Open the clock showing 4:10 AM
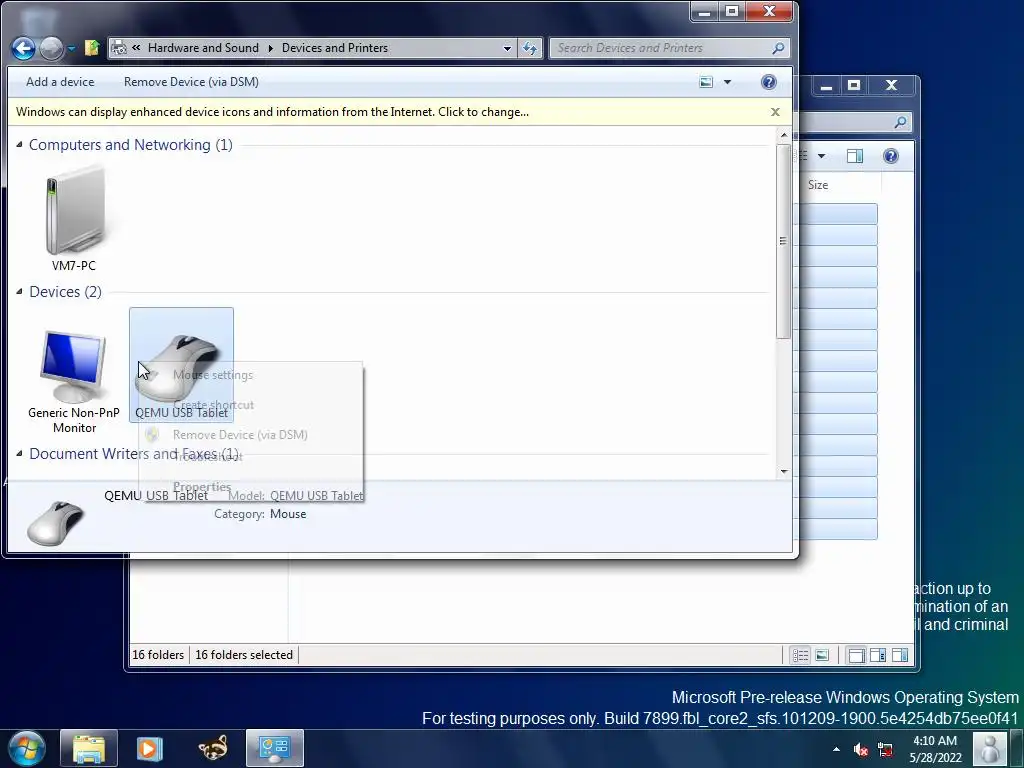The width and height of the screenshot is (1024, 768). coord(935,749)
